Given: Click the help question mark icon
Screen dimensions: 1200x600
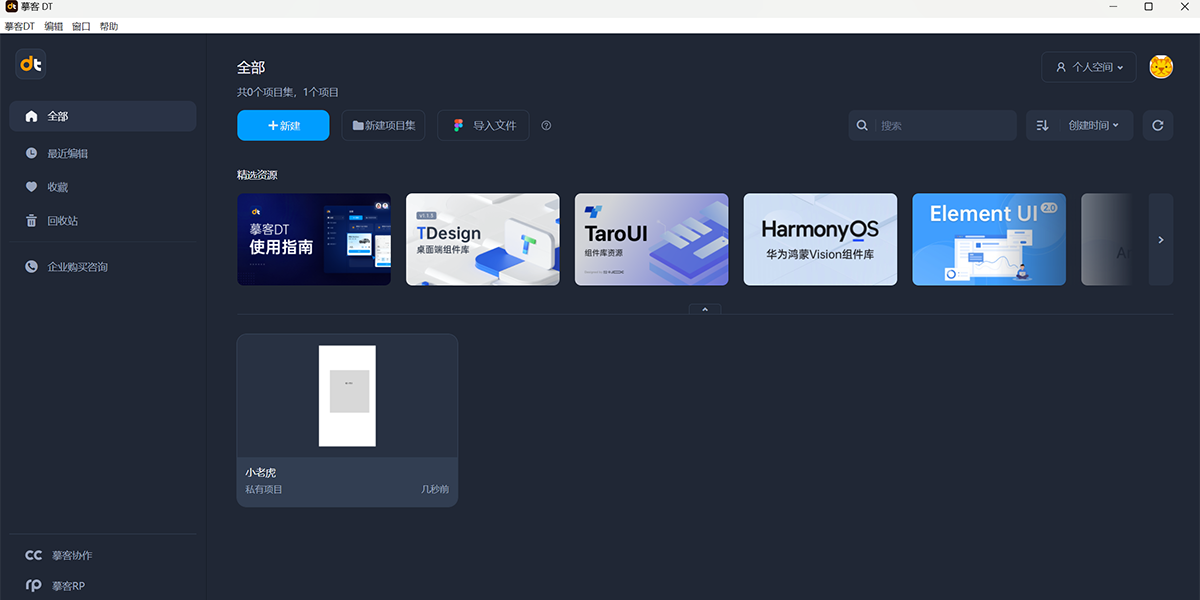Looking at the screenshot, I should (546, 125).
